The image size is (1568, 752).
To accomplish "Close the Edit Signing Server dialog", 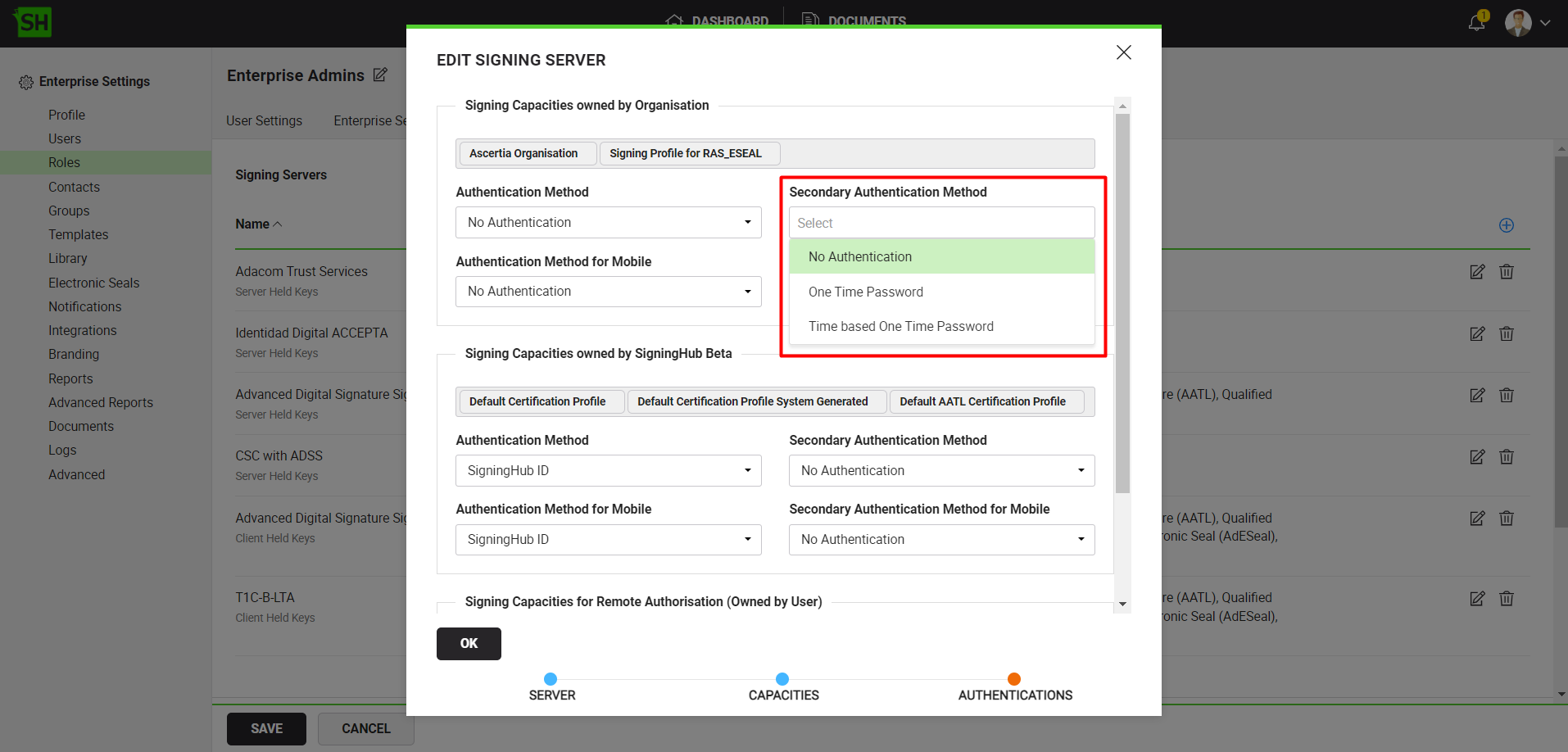I will click(1123, 52).
